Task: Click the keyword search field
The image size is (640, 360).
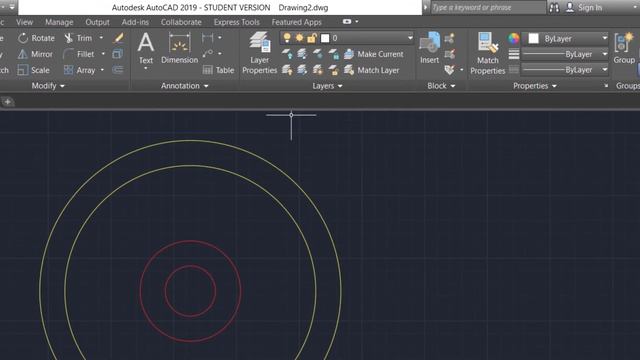Action: [488, 7]
